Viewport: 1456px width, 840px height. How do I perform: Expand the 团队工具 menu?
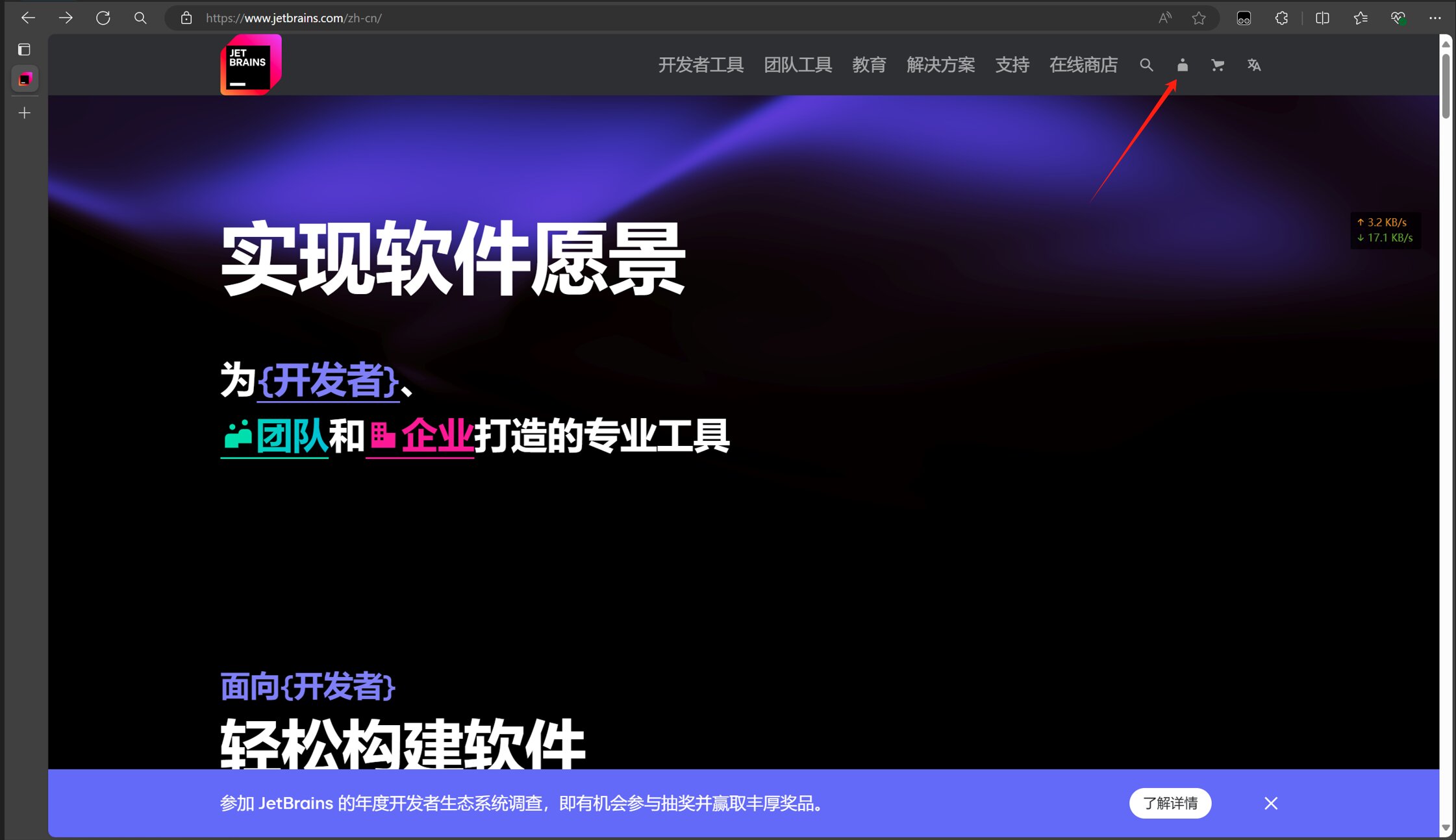[x=797, y=65]
